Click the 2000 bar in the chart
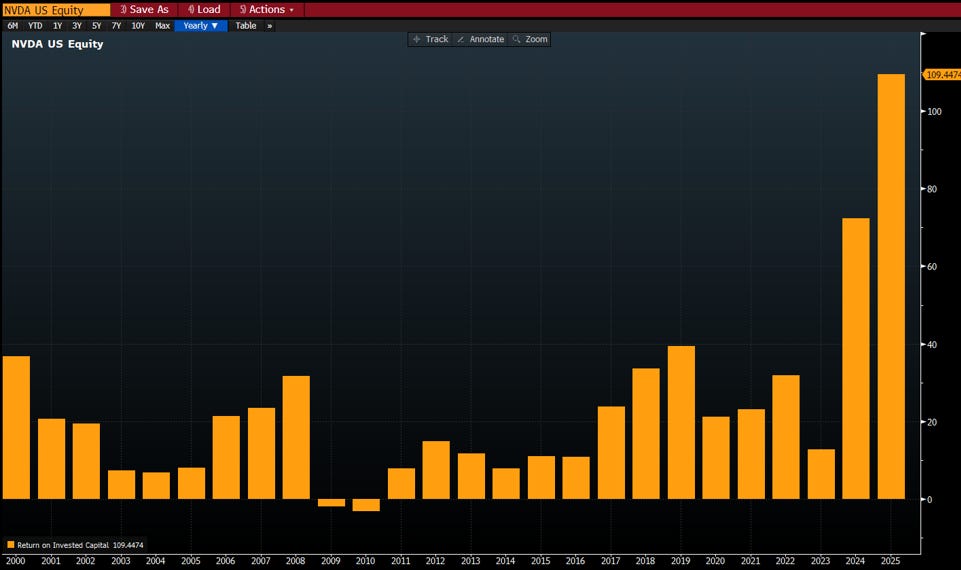 [16, 427]
